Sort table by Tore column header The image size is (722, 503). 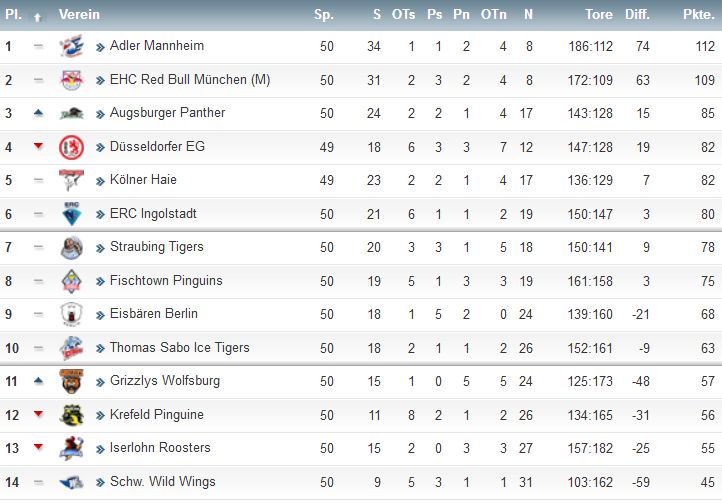[599, 15]
